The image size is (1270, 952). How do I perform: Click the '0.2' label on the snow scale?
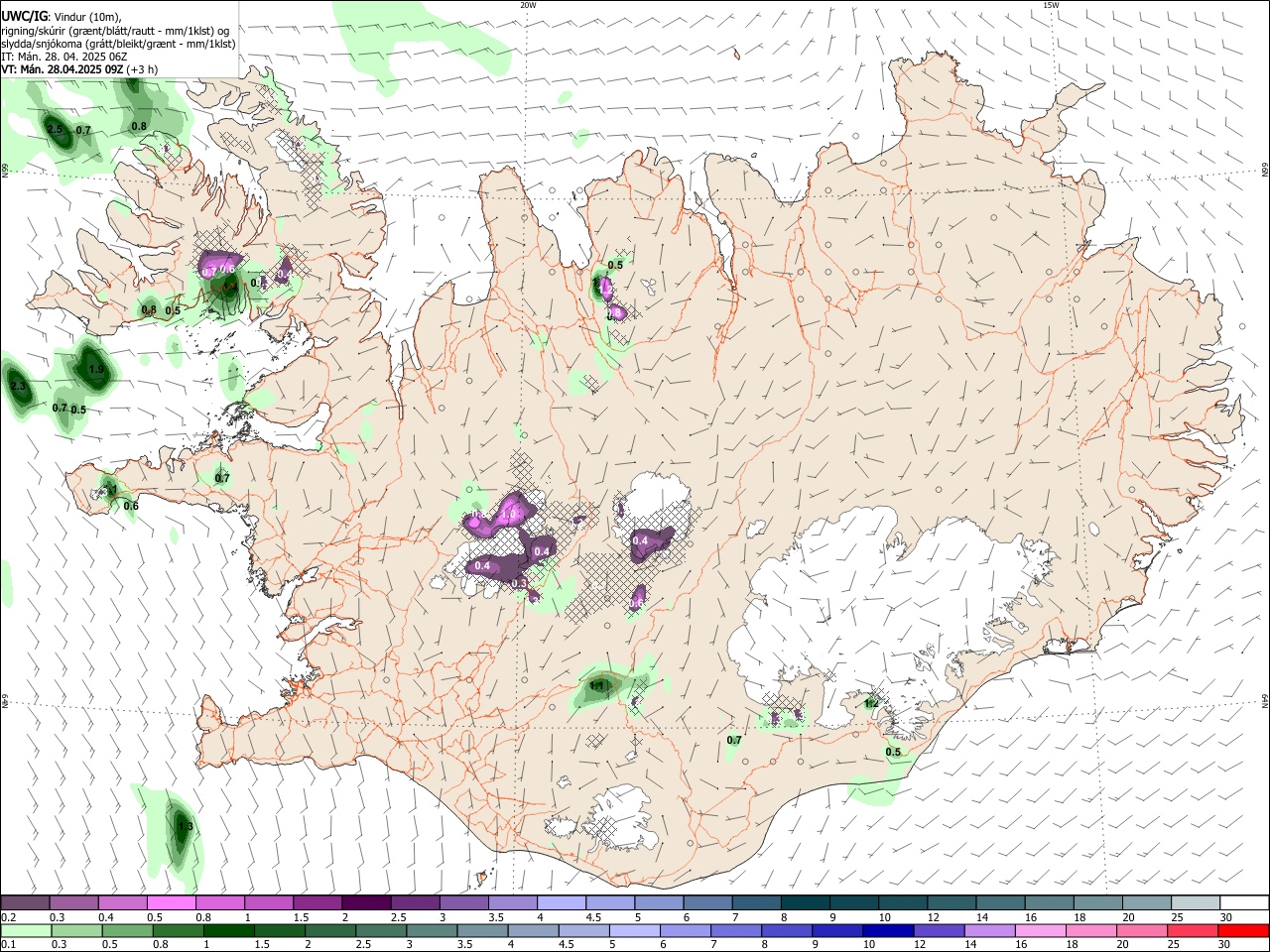coord(9,917)
